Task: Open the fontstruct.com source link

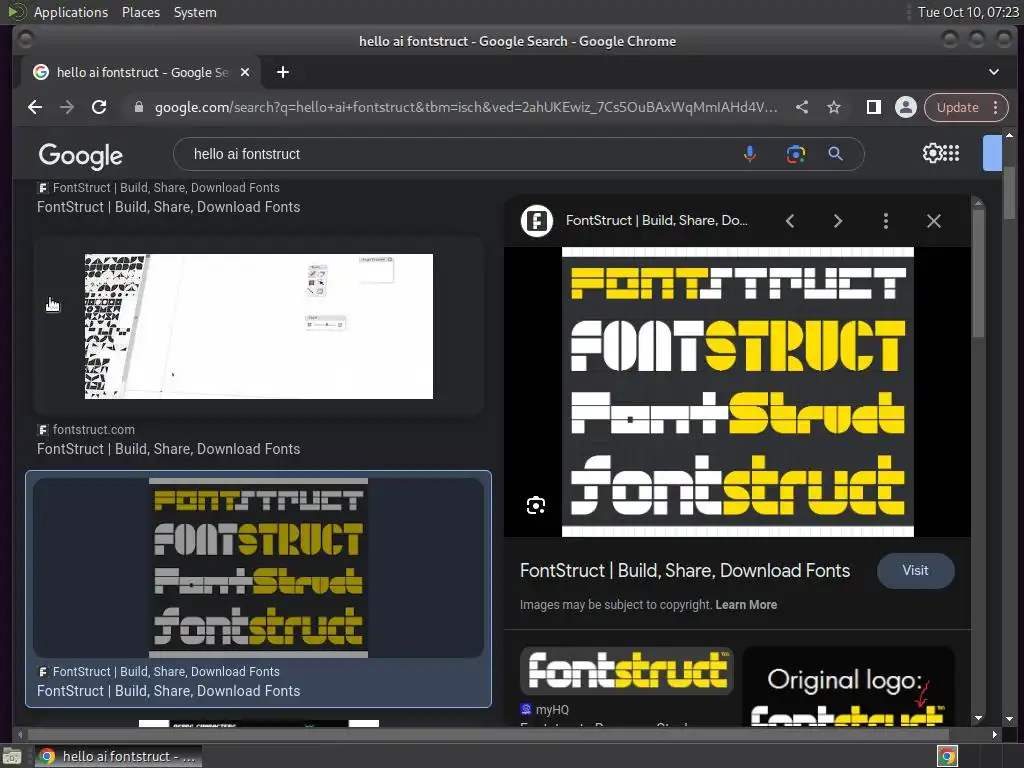Action: coord(93,430)
